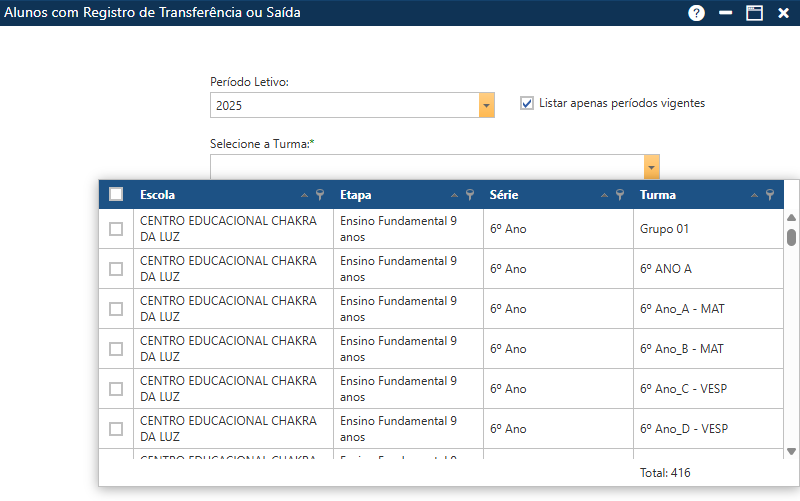Click the Turma column header
This screenshot has height=501, width=800.
pyautogui.click(x=658, y=195)
